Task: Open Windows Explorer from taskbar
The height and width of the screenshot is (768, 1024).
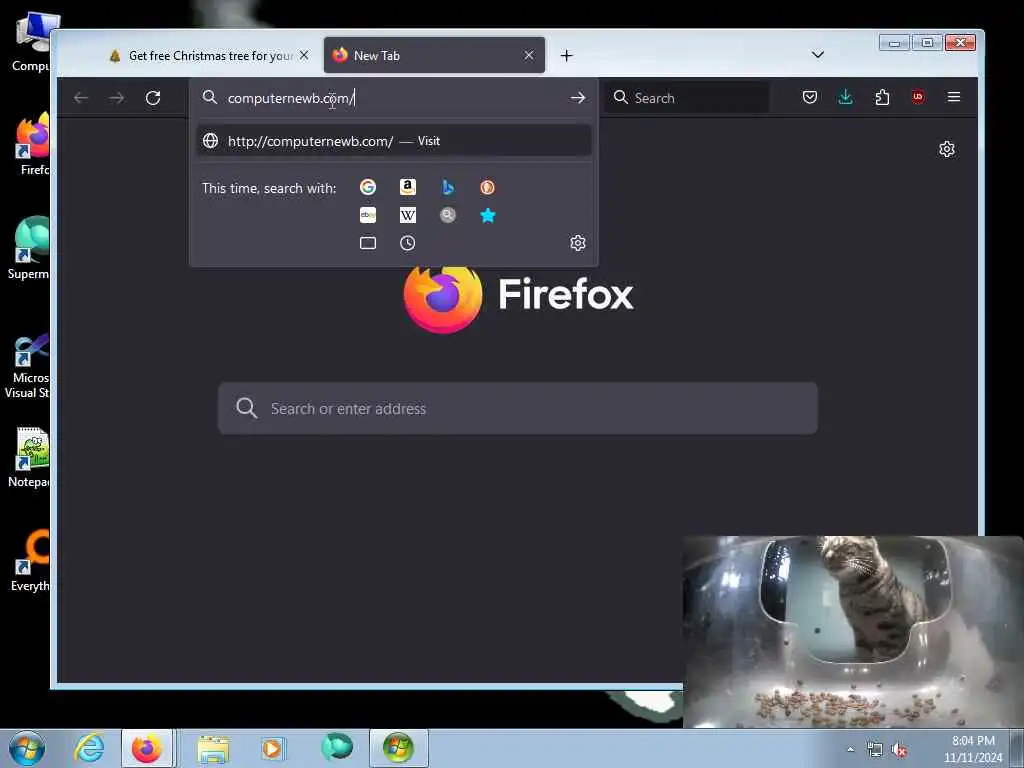Action: pos(214,748)
